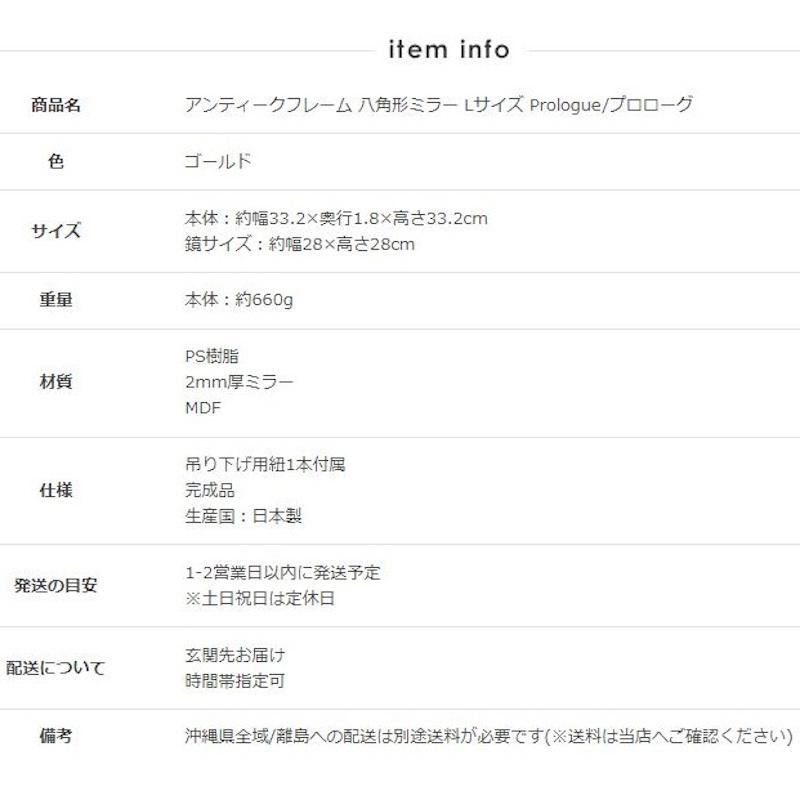Image resolution: width=800 pixels, height=800 pixels.
Task: Select the 仕様 row label
Action: point(56,491)
